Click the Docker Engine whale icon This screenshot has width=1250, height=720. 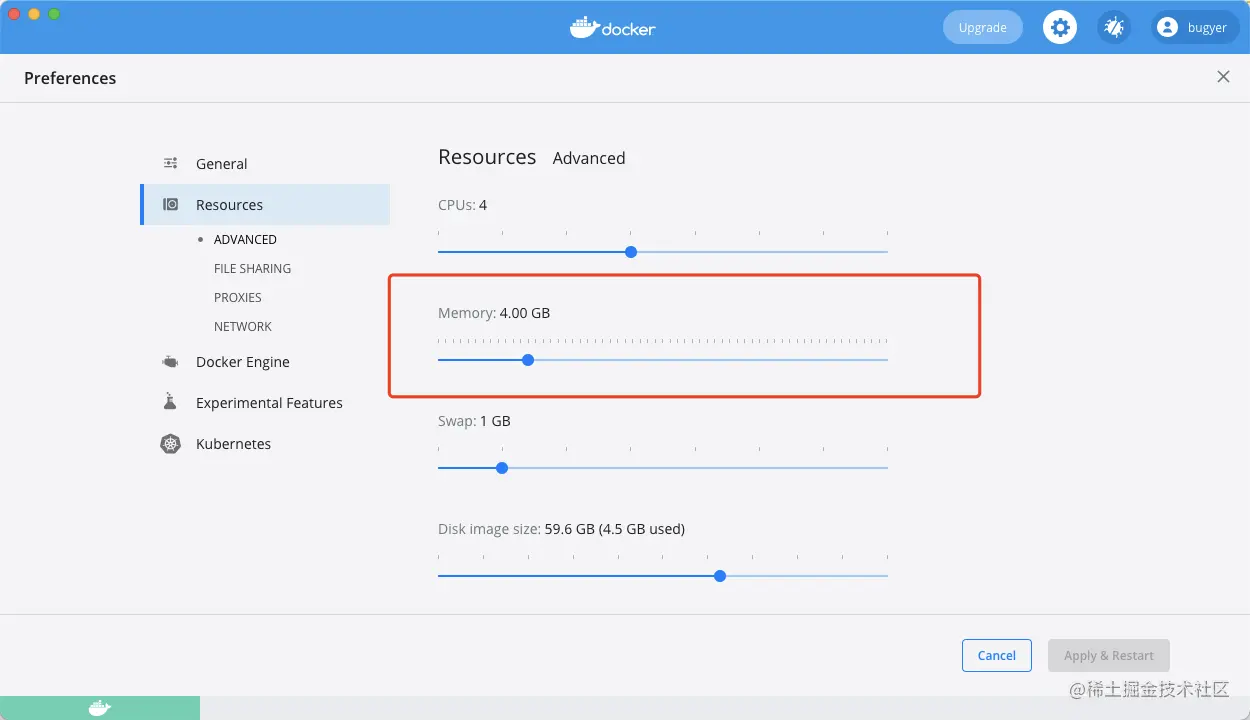click(171, 362)
